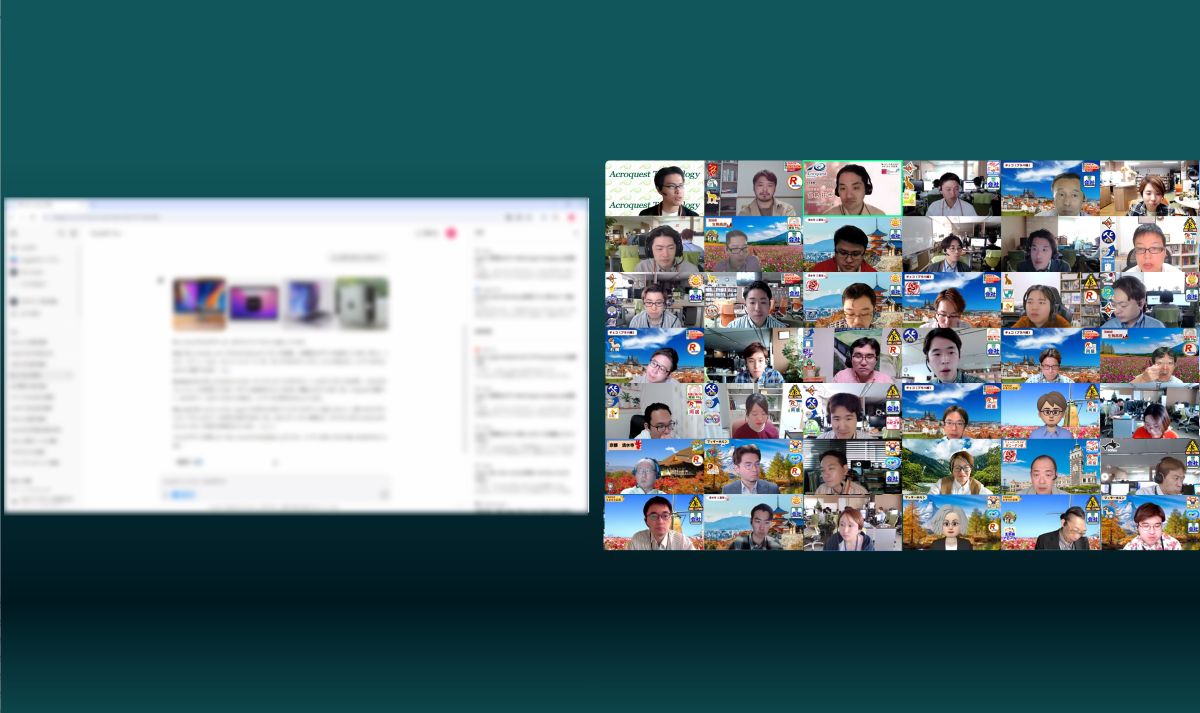The image size is (1200, 713).
Task: Click the pill-shaped button above the thumbnails
Action: (357, 257)
